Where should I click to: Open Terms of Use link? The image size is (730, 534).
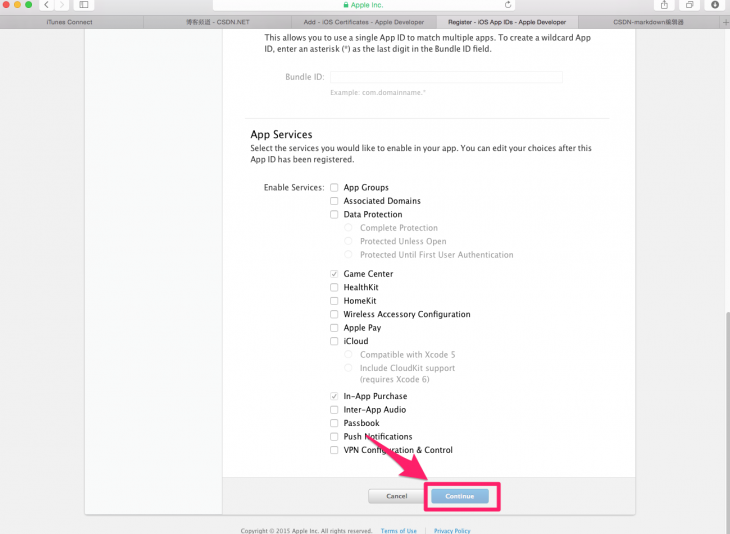point(399,531)
